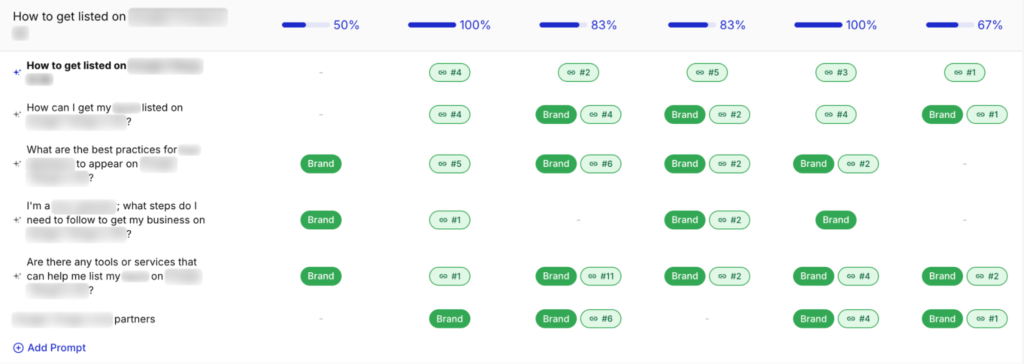Click sparkle icon beside 'How can I get my' prompt

pos(18,114)
